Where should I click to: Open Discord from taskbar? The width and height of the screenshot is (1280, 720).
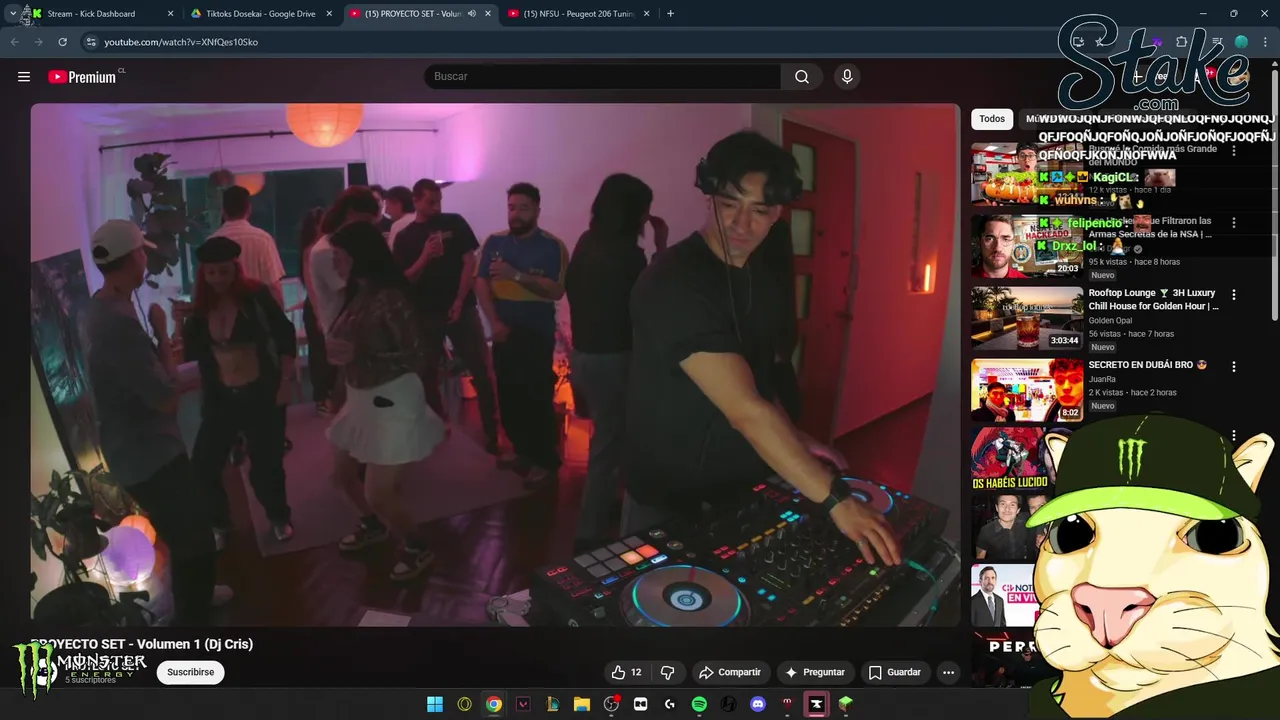[758, 704]
